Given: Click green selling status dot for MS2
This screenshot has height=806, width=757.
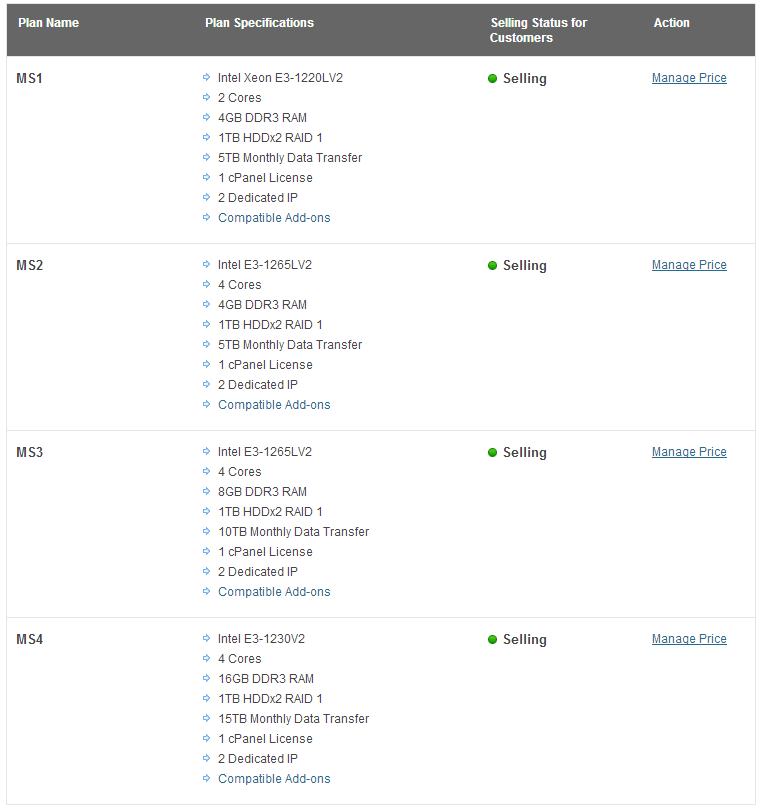Looking at the screenshot, I should pyautogui.click(x=492, y=266).
